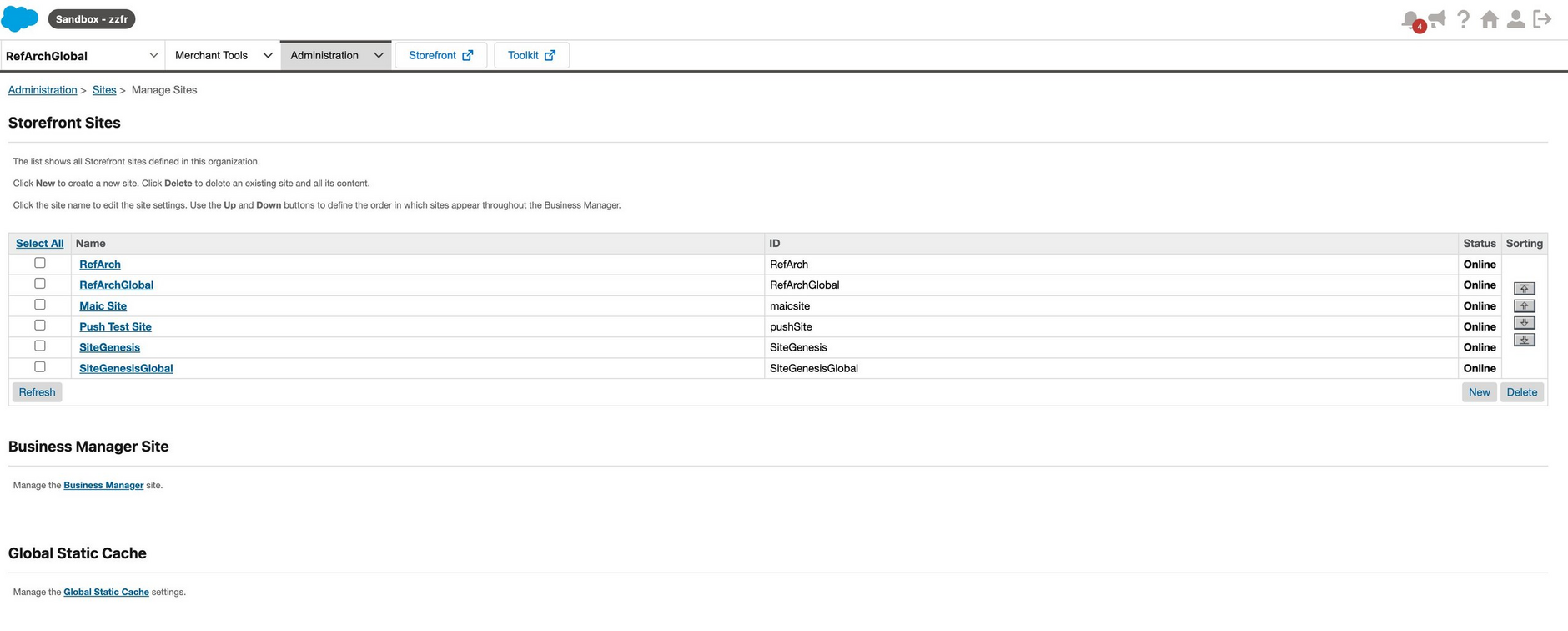This screenshot has width=1568, height=631.
Task: Click the Salesforce cloud logo
Action: pyautogui.click(x=20, y=18)
